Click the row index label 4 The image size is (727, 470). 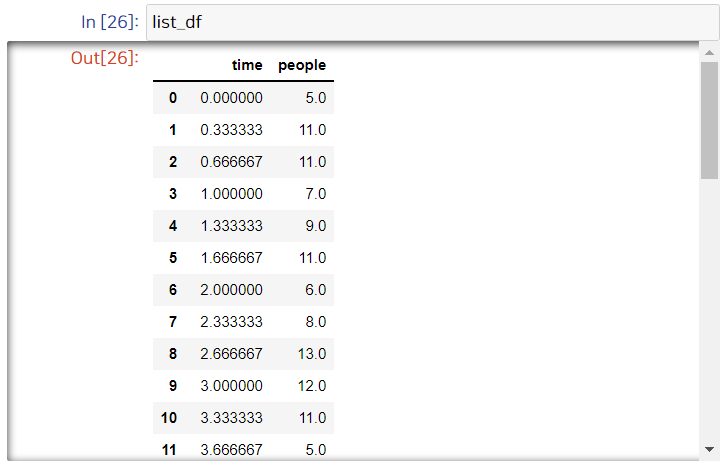click(173, 226)
